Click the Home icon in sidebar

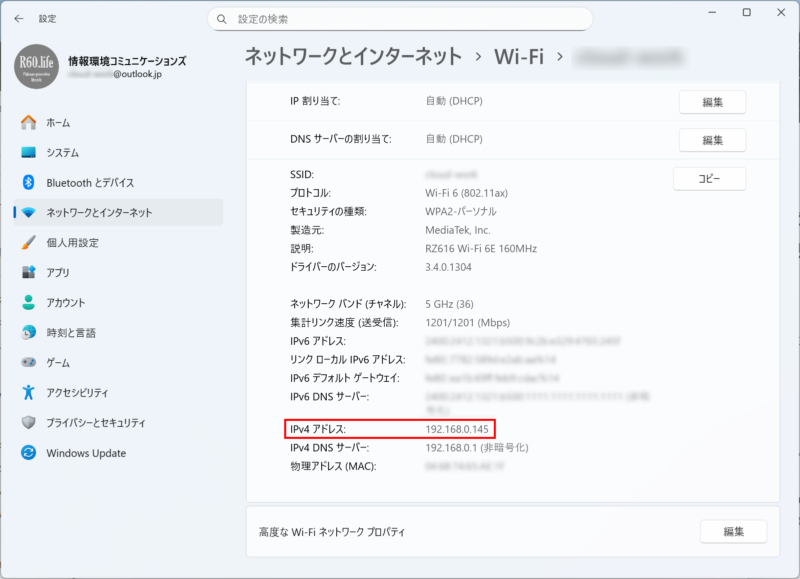coord(28,122)
